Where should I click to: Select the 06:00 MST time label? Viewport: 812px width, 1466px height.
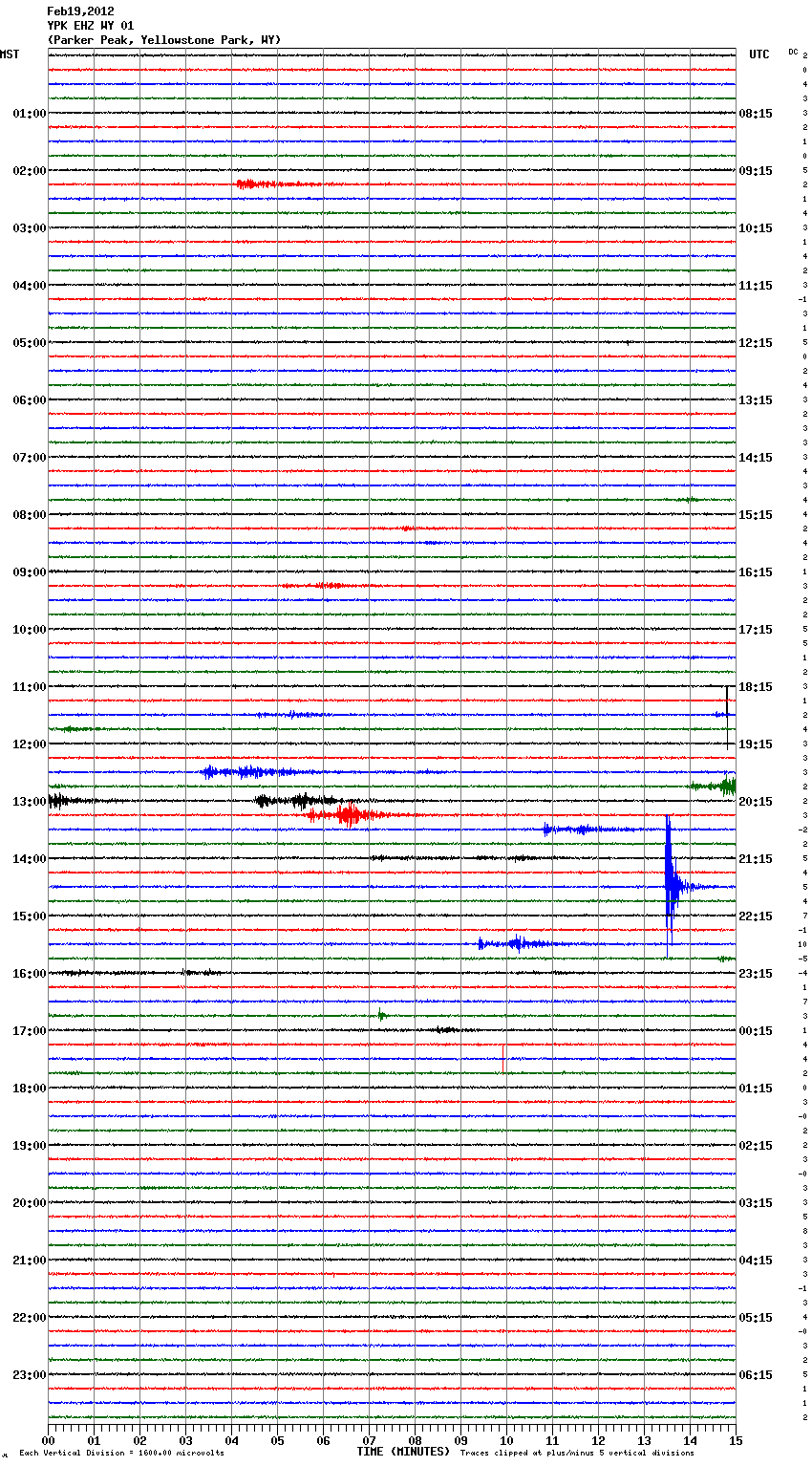tap(30, 400)
